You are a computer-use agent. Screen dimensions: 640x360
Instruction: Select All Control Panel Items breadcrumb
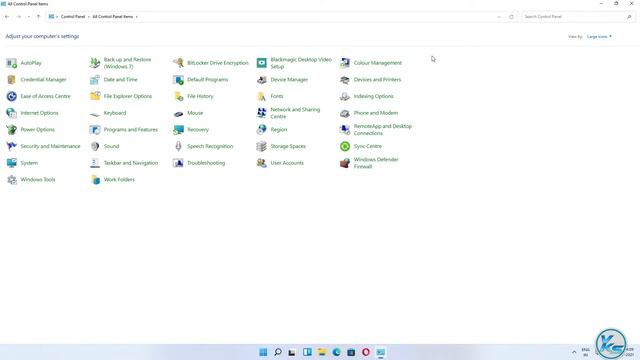click(x=113, y=17)
